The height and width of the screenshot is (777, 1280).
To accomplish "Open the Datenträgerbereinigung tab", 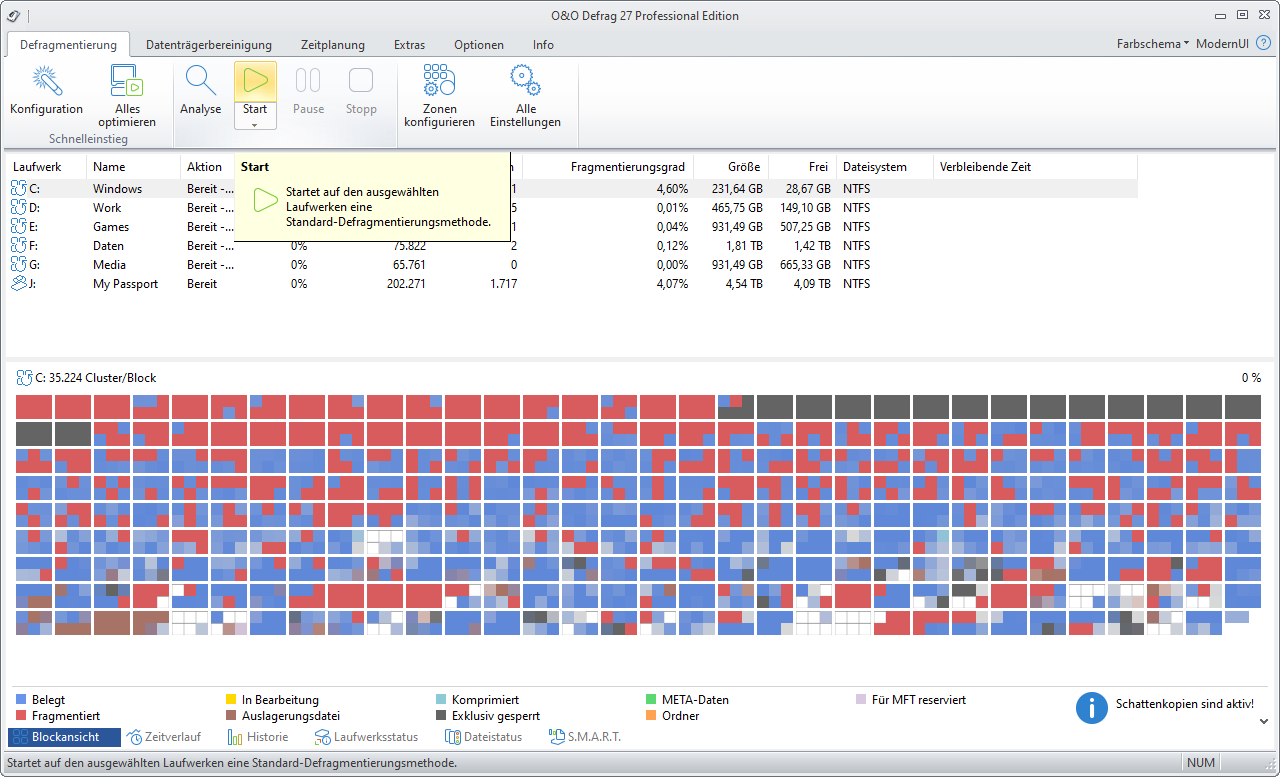I will click(x=209, y=44).
